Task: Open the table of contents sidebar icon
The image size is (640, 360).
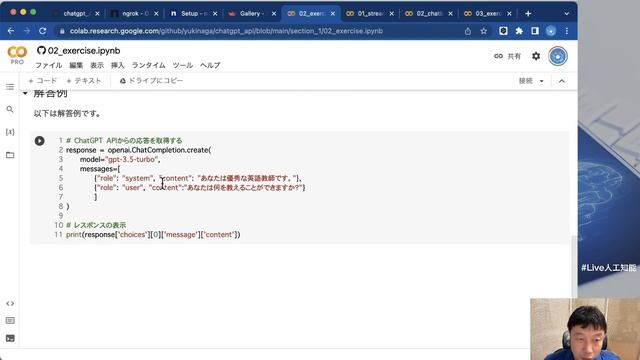Action: tap(10, 87)
